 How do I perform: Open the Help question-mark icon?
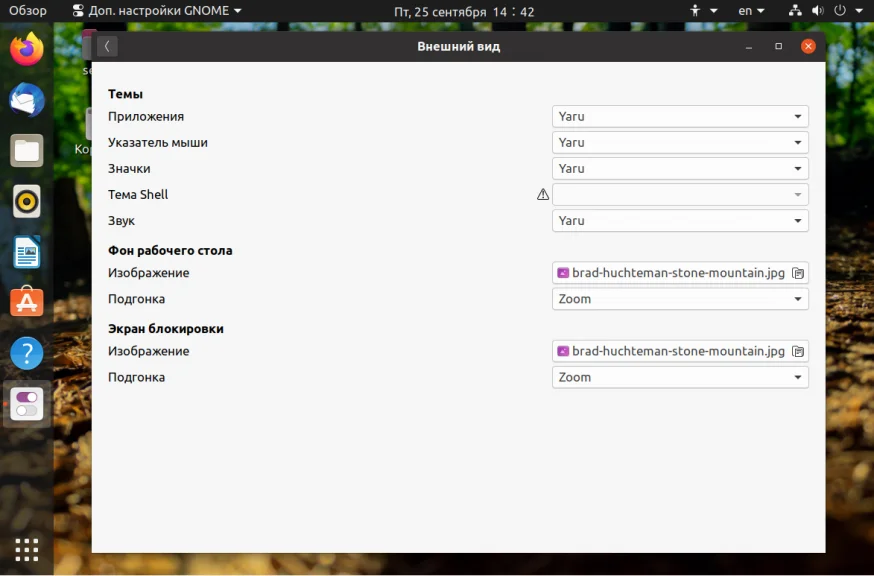(x=26, y=353)
